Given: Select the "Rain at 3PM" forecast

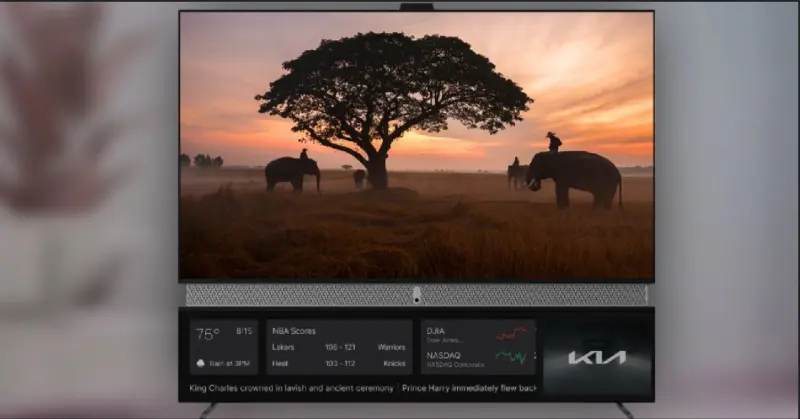Looking at the screenshot, I should [230, 363].
